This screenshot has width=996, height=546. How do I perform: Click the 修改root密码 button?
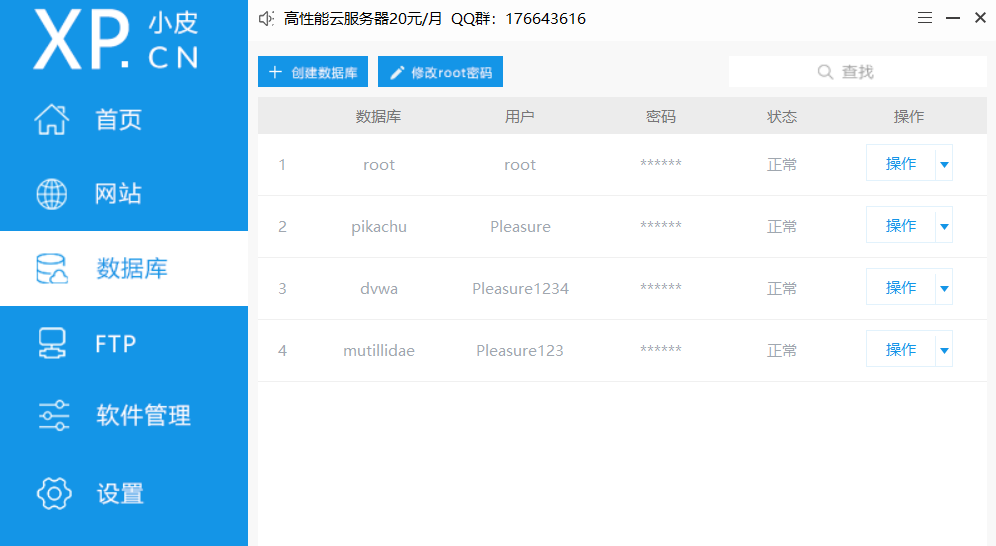[x=440, y=72]
